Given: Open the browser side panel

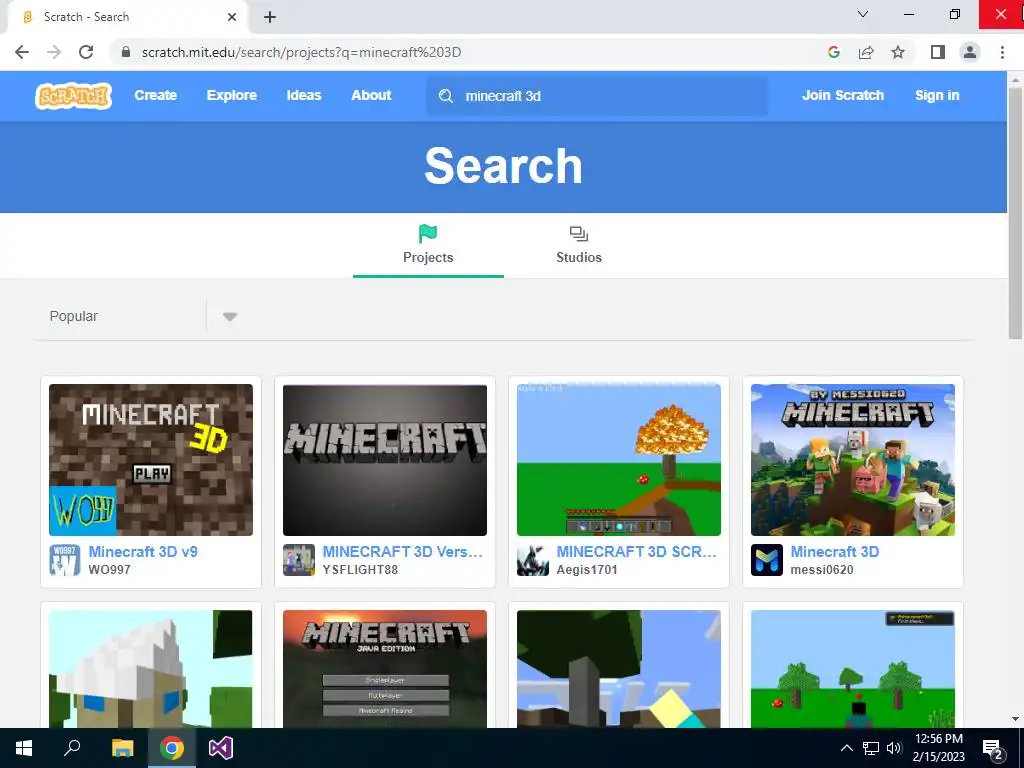Looking at the screenshot, I should coord(938,52).
